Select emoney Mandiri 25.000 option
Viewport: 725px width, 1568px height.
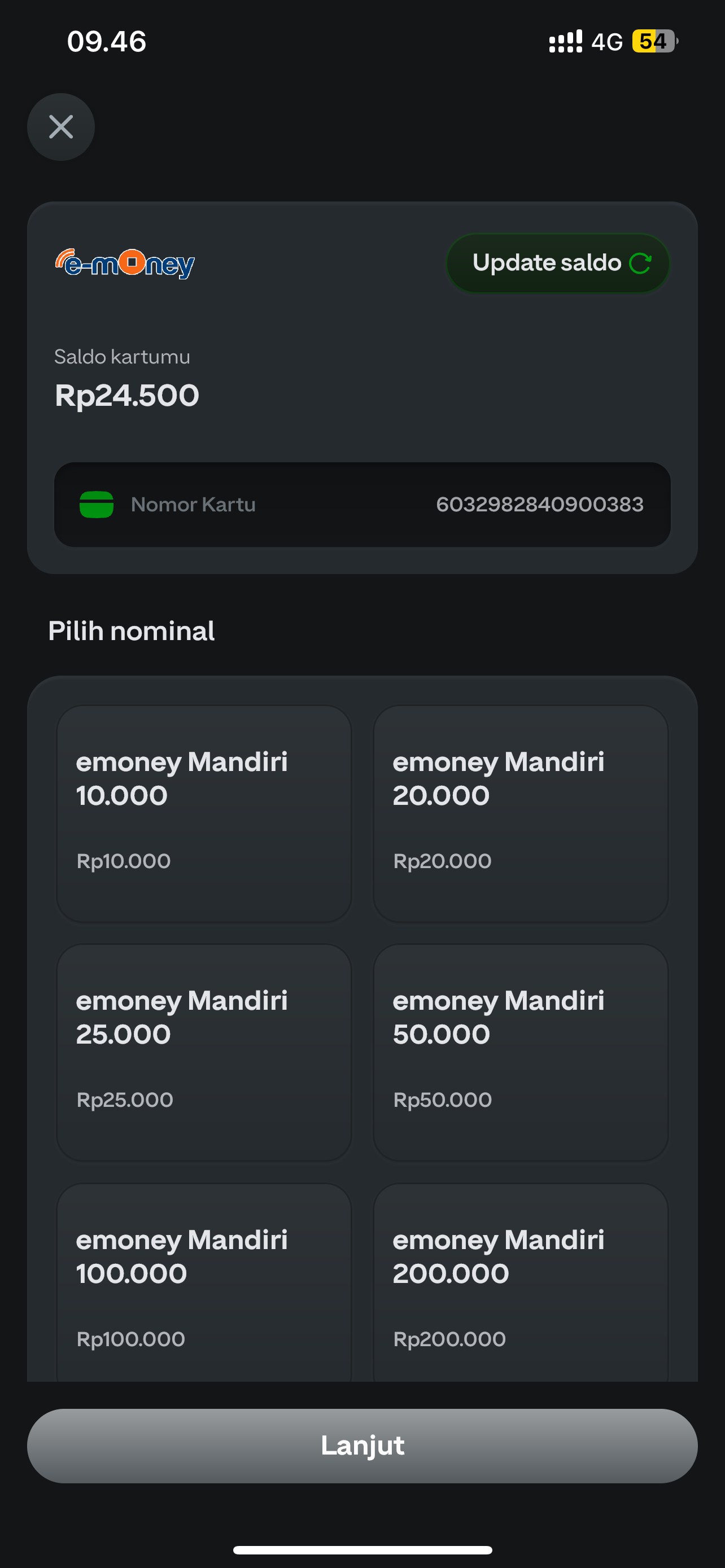click(204, 1053)
